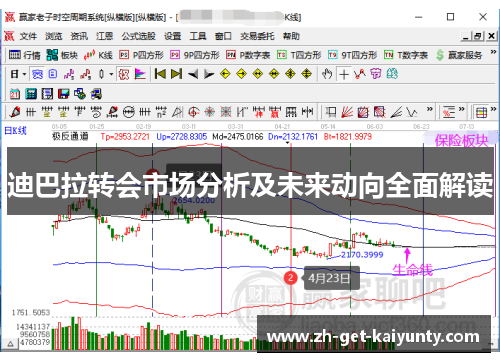
Task: Open the 设置 menu
Action: click(172, 36)
